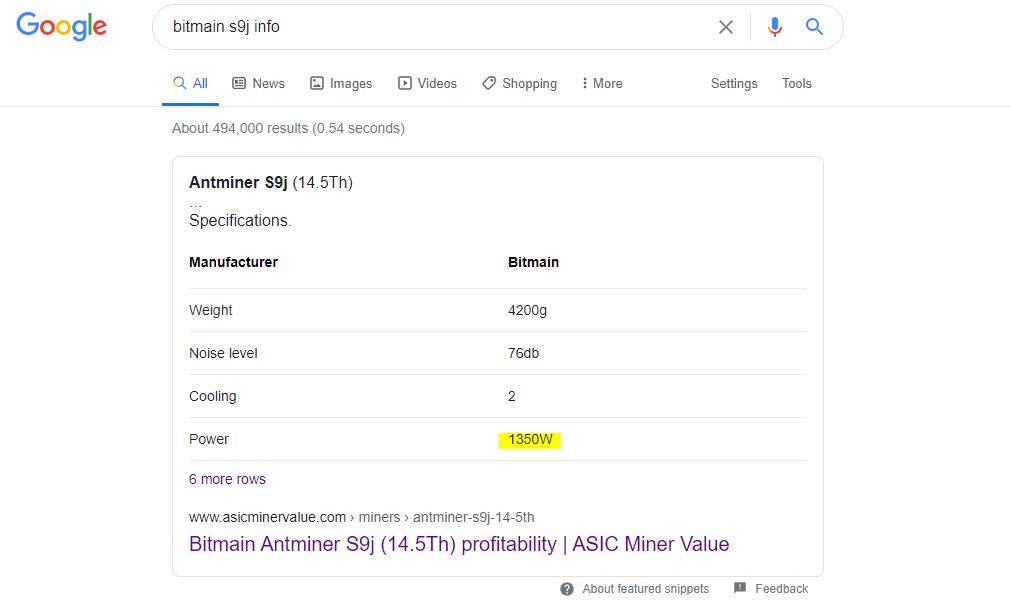
Task: Click inside the search field with bitmain s9j info
Action: [438, 26]
